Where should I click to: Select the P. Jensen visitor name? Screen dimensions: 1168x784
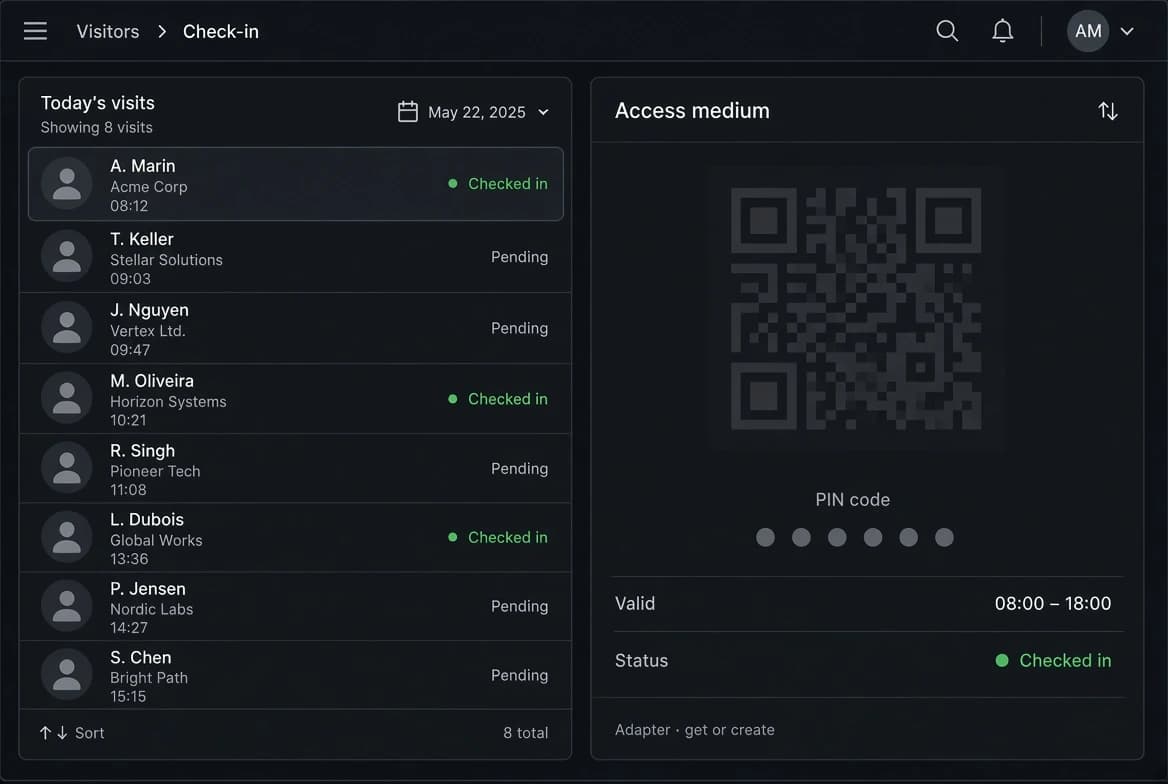tap(147, 589)
